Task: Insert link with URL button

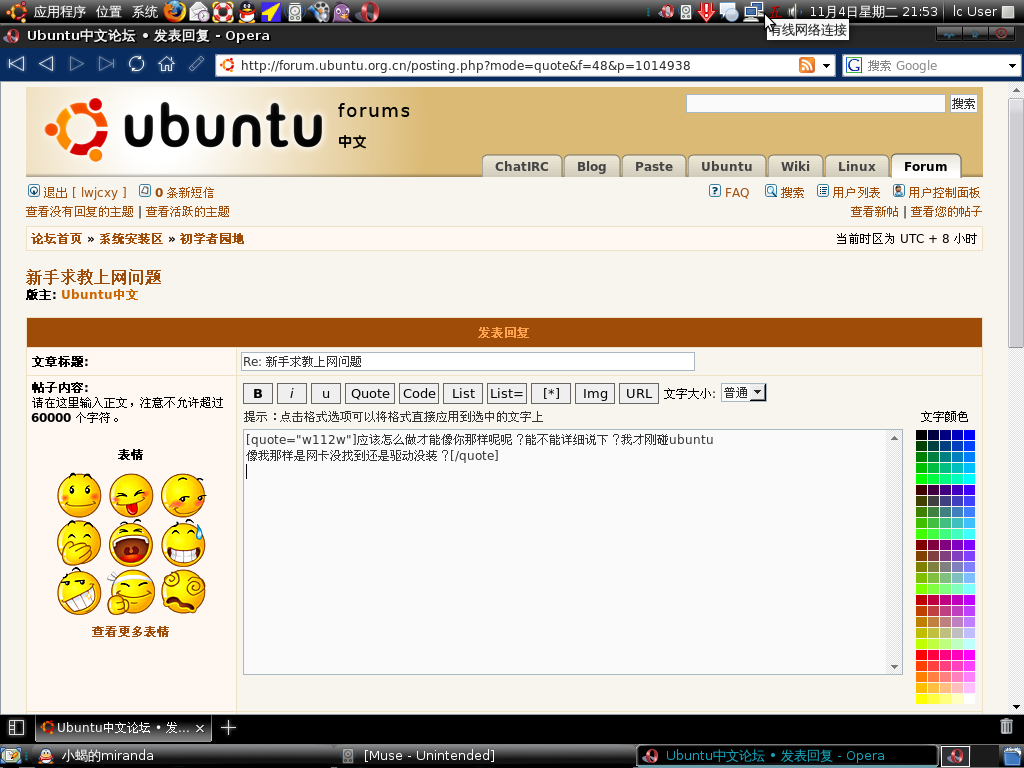Action: coord(639,393)
